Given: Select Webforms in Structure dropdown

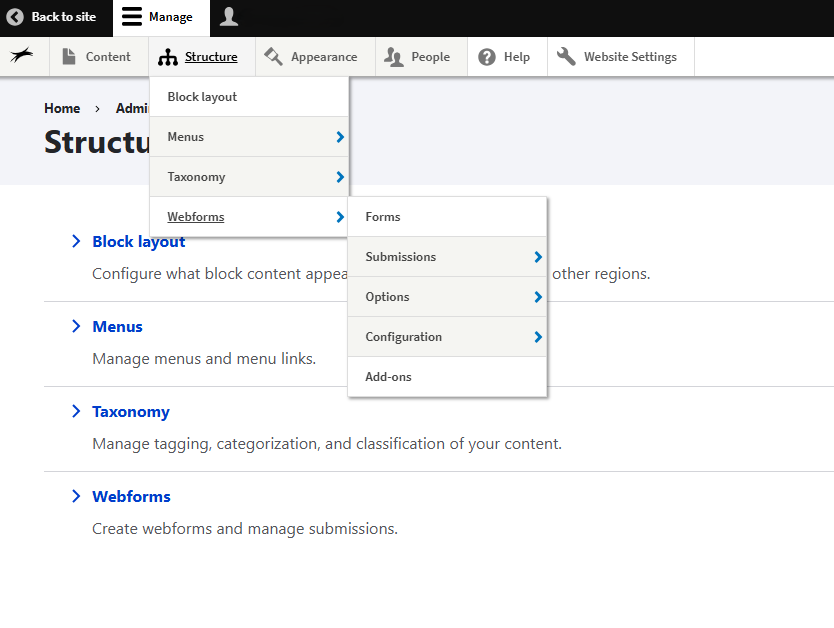Looking at the screenshot, I should tap(249, 217).
